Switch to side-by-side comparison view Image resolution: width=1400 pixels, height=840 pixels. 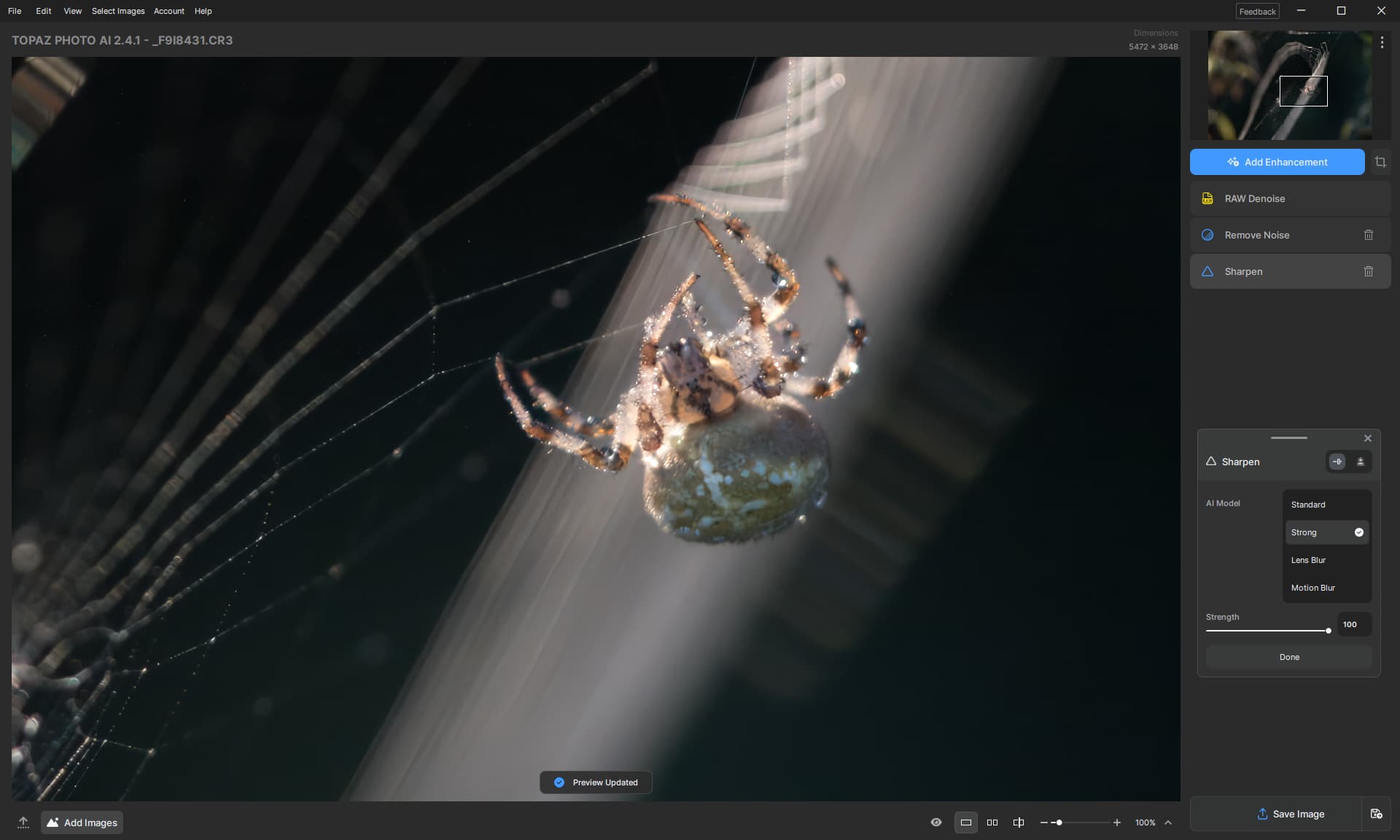992,822
